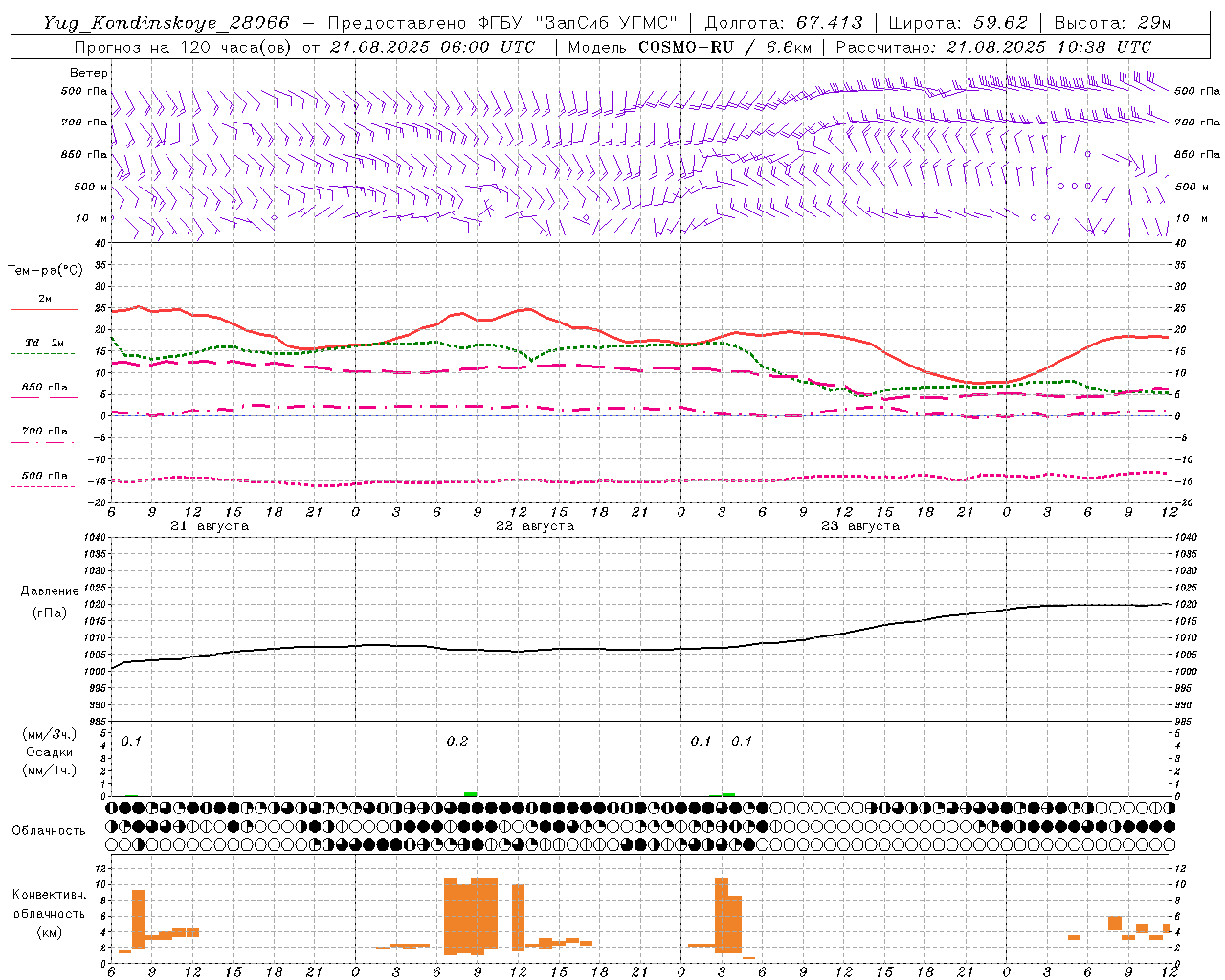Select the provider text ФГБУ "ЗапСиб УГМС"

click(x=579, y=23)
